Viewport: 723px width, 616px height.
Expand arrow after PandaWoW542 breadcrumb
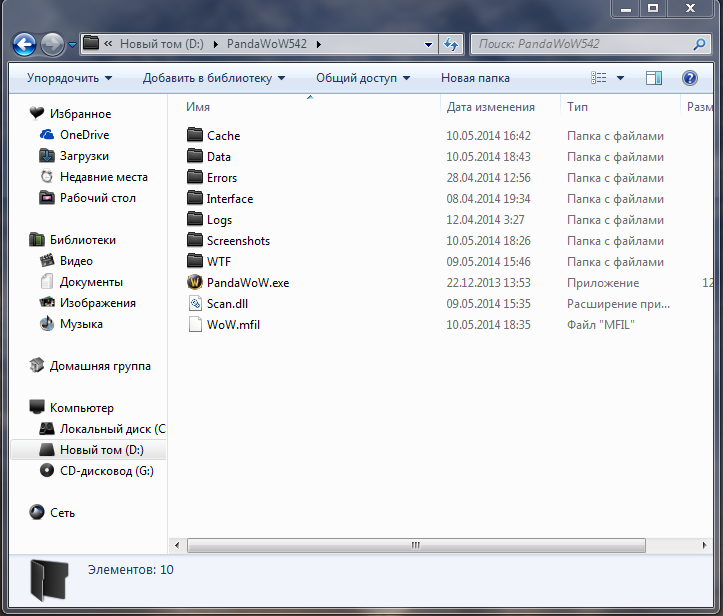coord(319,45)
